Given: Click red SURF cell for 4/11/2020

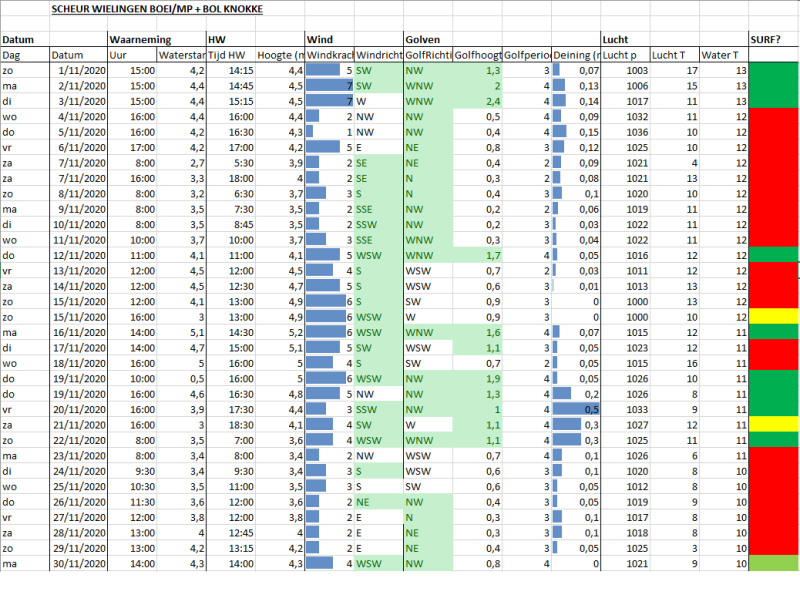Looking at the screenshot, I should [773, 116].
